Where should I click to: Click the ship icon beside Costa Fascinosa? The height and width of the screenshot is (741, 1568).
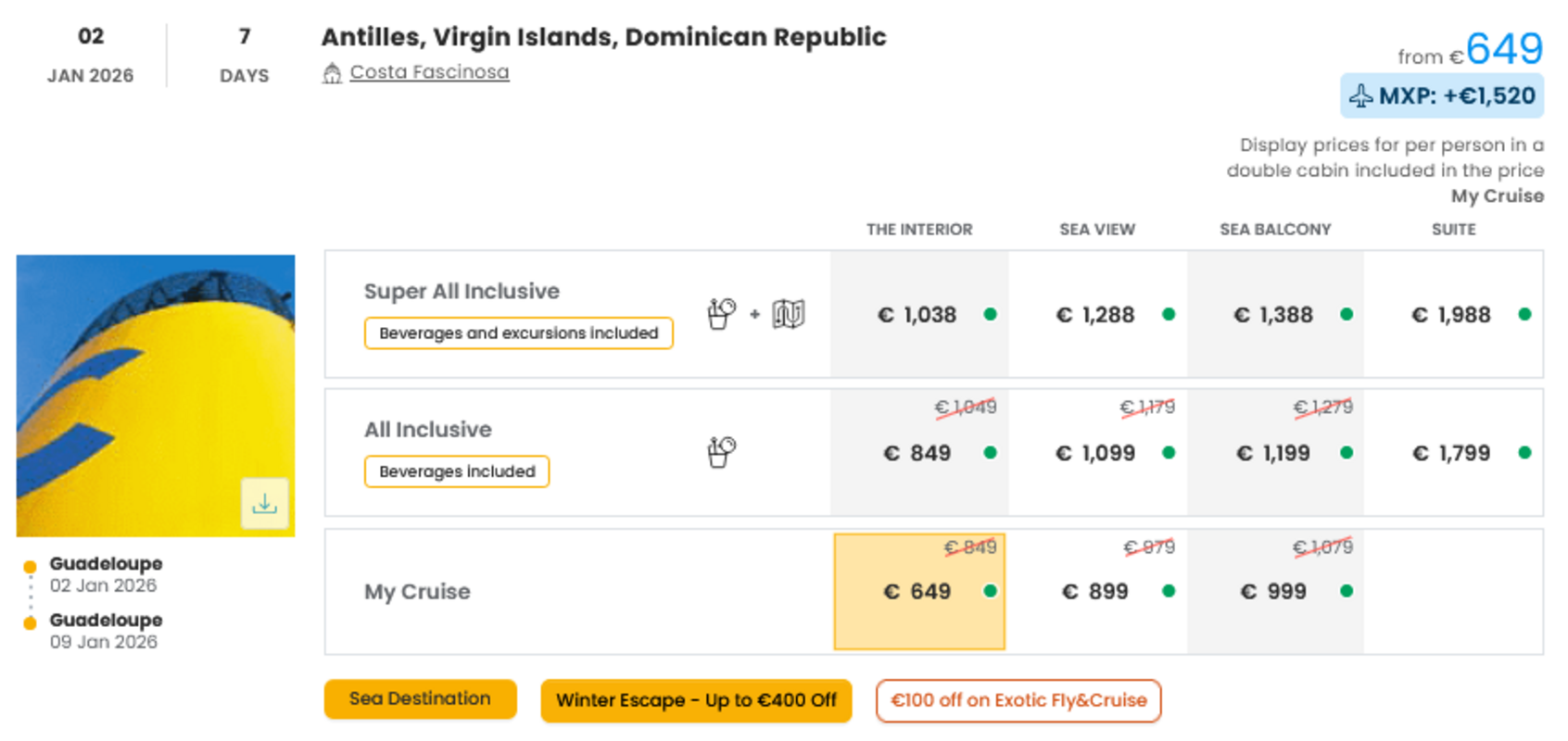tap(332, 73)
